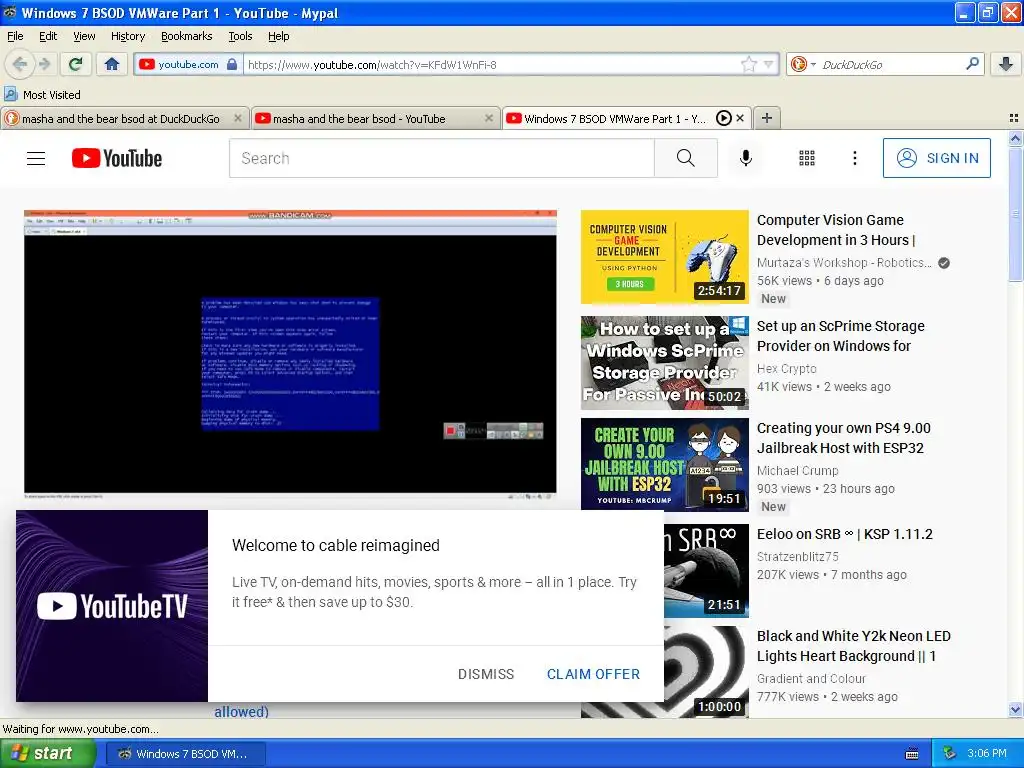Open the Y2k Neon LED Heart thumbnail
Screen dimensions: 1024x768
click(x=706, y=672)
